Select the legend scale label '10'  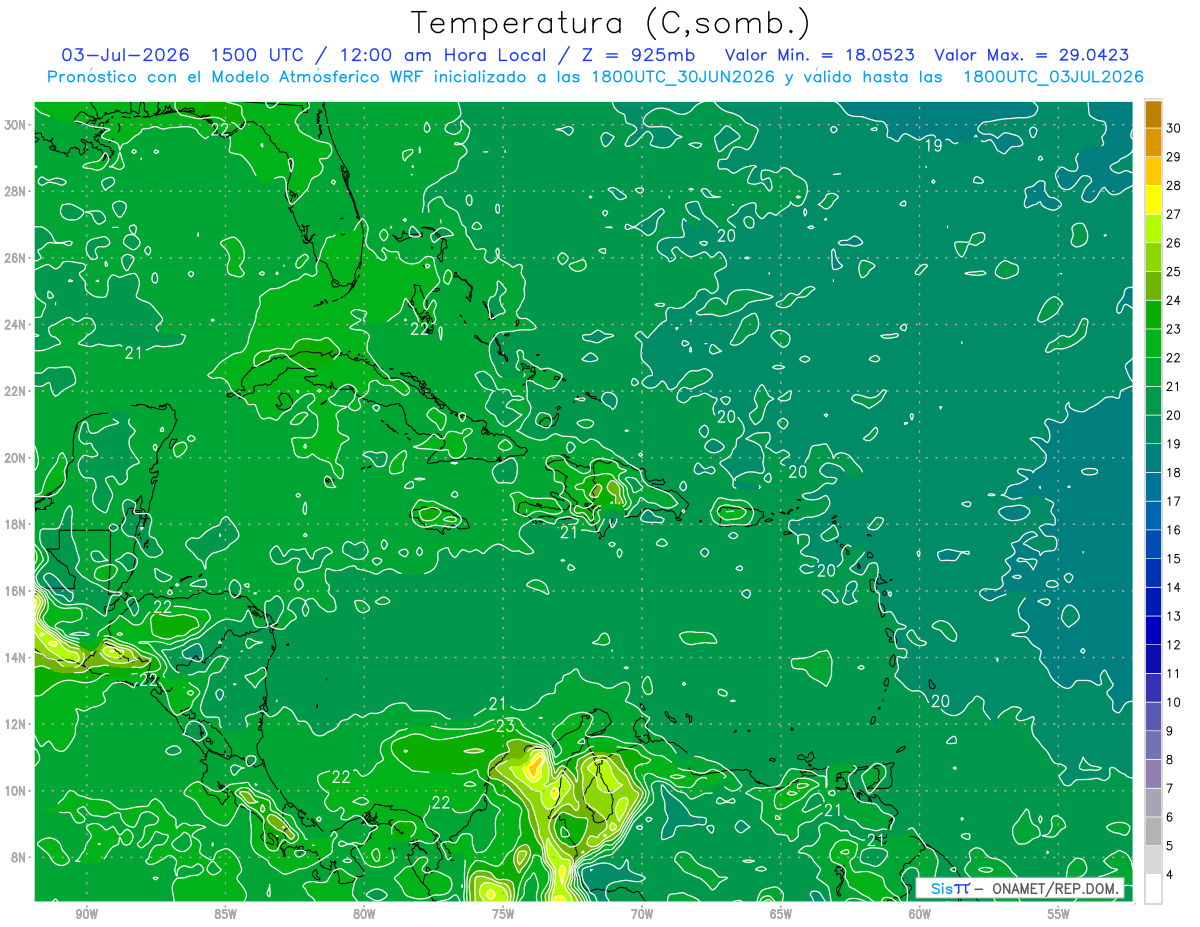pyautogui.click(x=1174, y=702)
